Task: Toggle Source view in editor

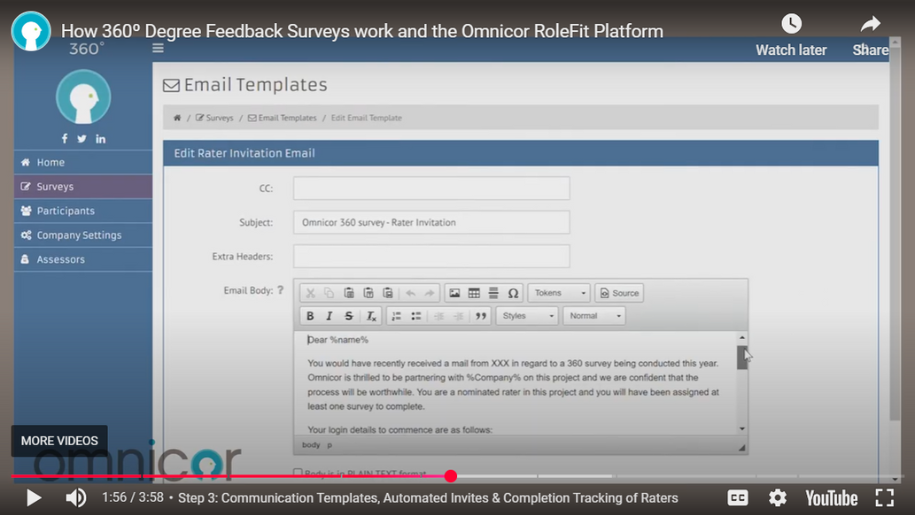Action: tap(619, 293)
